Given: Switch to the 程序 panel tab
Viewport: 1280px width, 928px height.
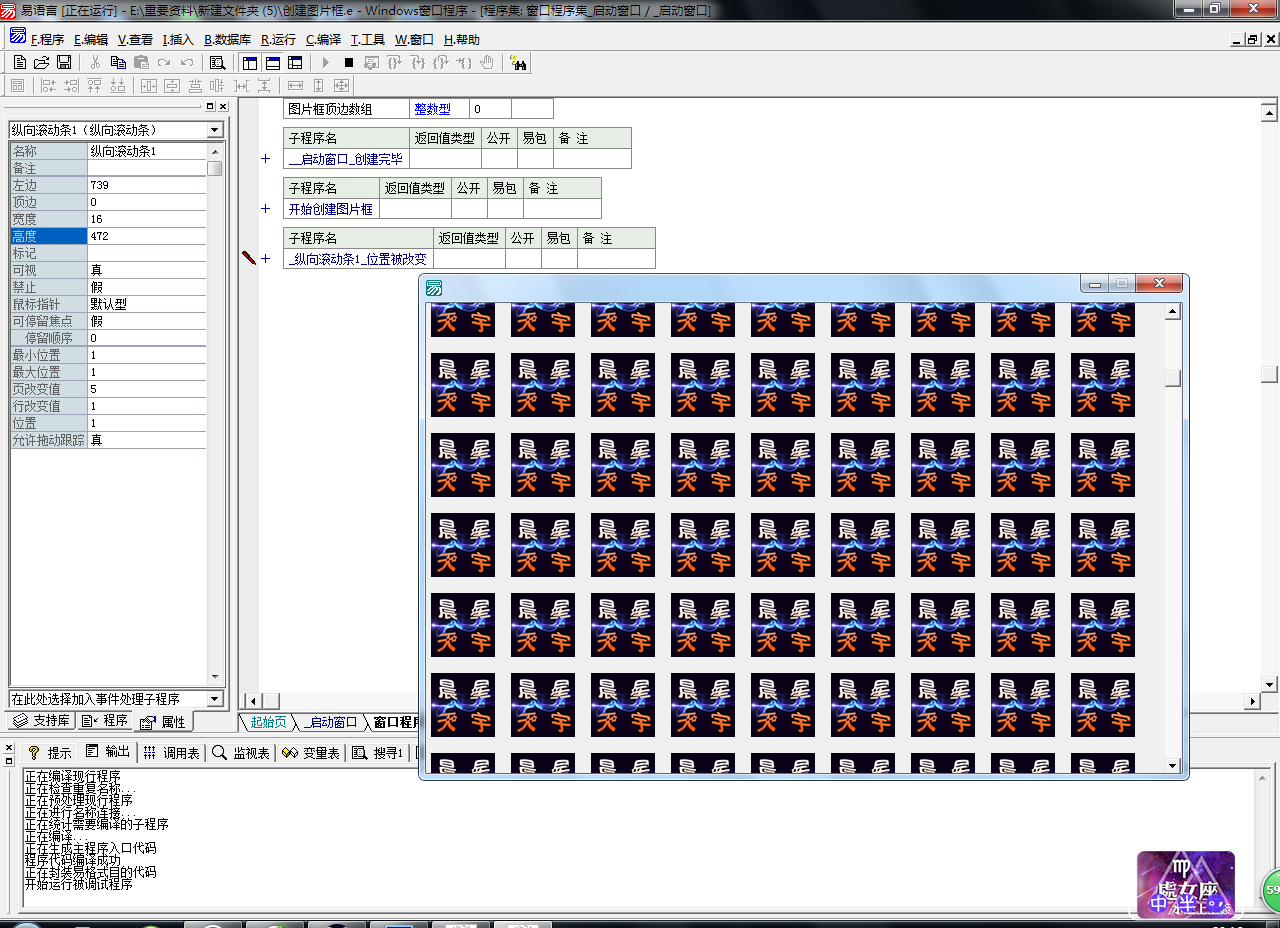Looking at the screenshot, I should pyautogui.click(x=105, y=721).
